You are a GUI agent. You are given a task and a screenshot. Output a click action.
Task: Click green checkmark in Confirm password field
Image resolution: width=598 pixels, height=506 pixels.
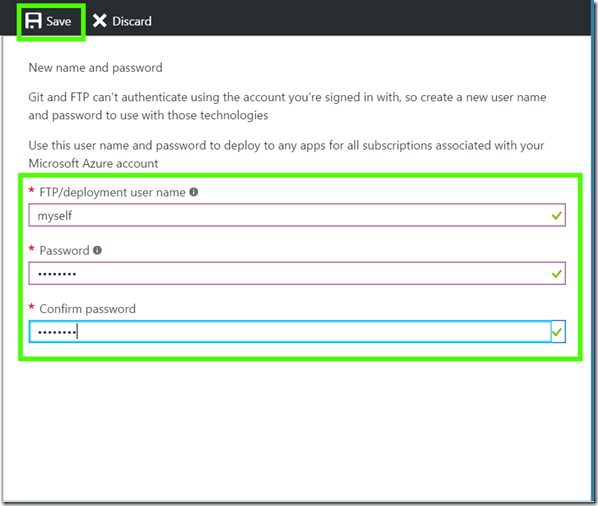[557, 332]
